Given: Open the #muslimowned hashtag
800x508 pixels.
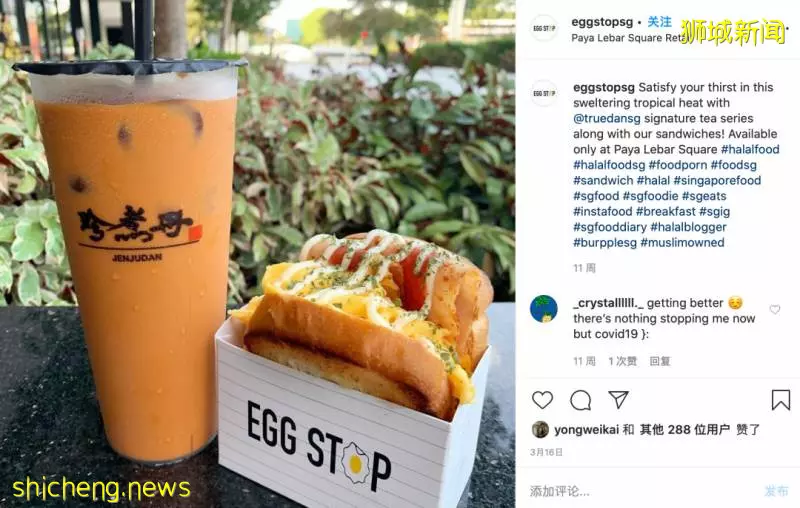Looking at the screenshot, I should pyautogui.click(x=682, y=242).
